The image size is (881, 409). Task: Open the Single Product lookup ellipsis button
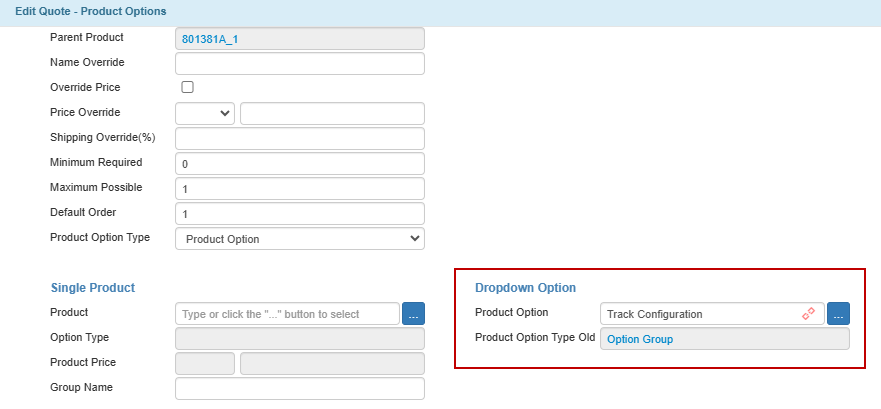pyautogui.click(x=414, y=313)
